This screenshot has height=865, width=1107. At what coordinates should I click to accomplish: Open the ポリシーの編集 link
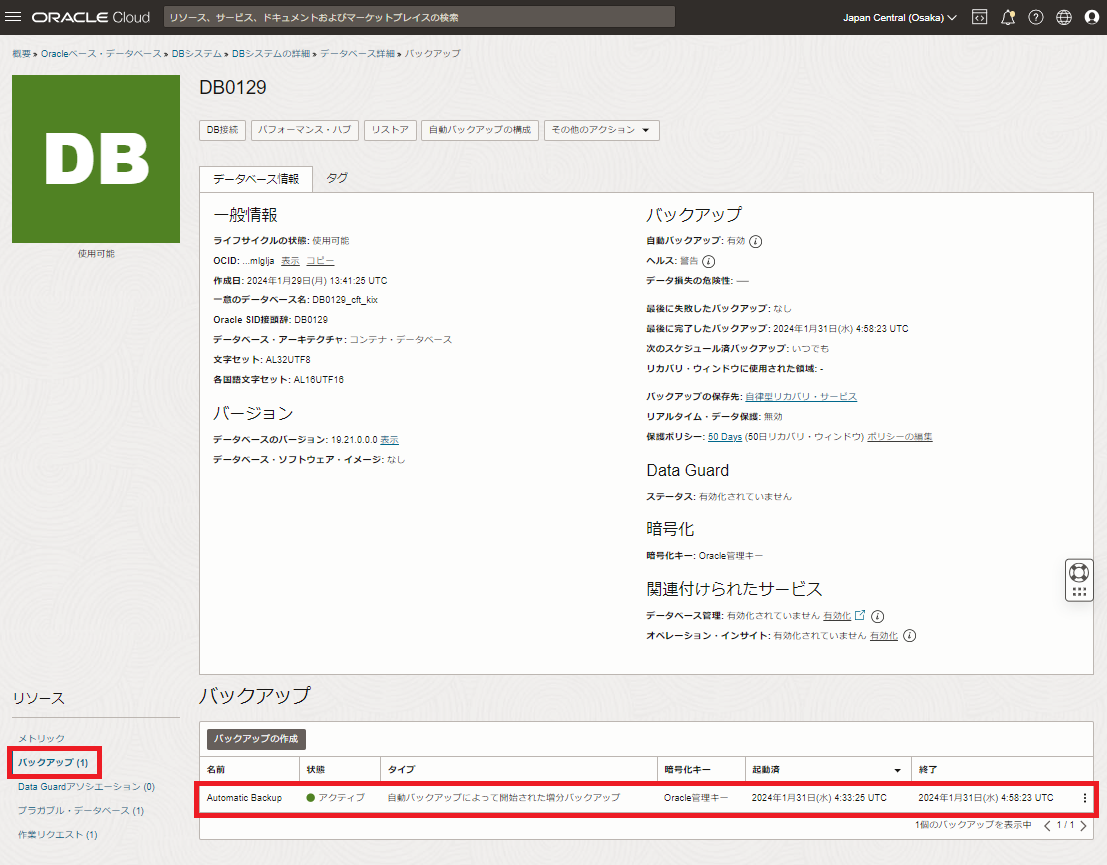pyautogui.click(x=899, y=437)
